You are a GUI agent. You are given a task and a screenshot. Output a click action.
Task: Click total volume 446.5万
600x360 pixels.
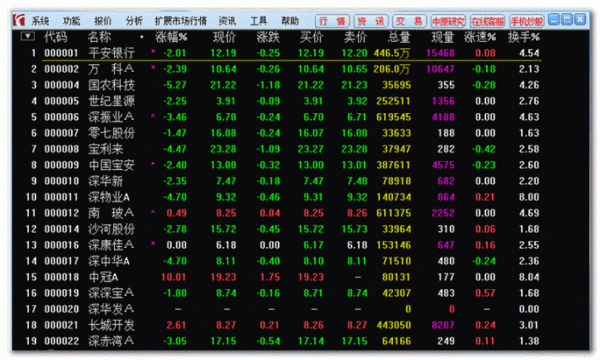[x=392, y=53]
